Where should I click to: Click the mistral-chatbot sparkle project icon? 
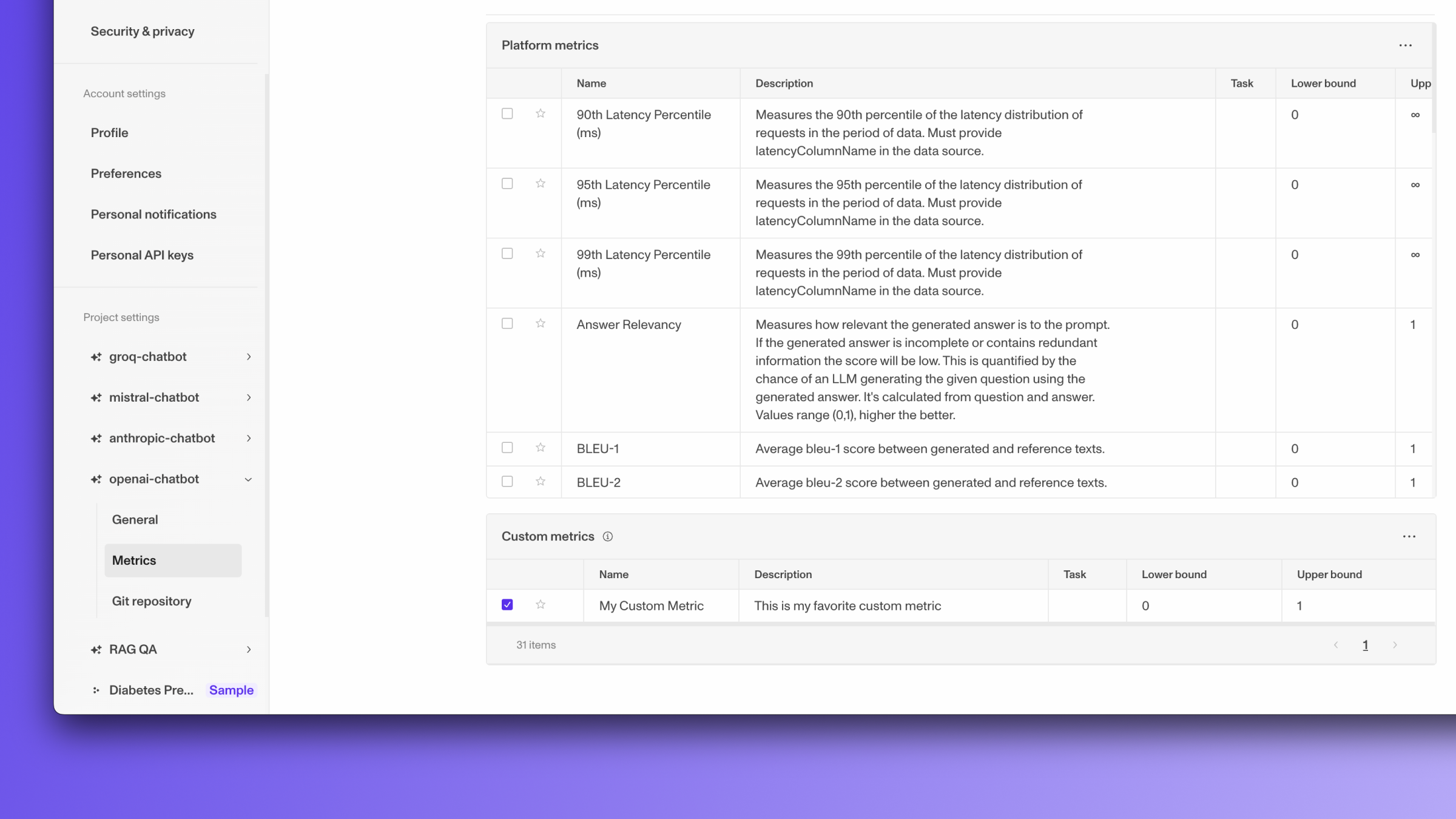click(x=96, y=398)
